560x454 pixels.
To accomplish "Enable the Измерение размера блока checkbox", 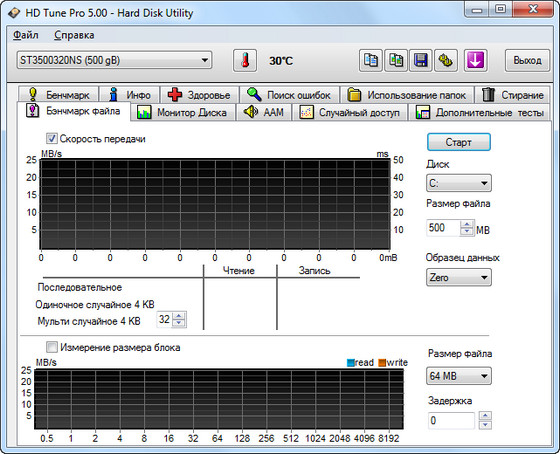I will [52, 347].
